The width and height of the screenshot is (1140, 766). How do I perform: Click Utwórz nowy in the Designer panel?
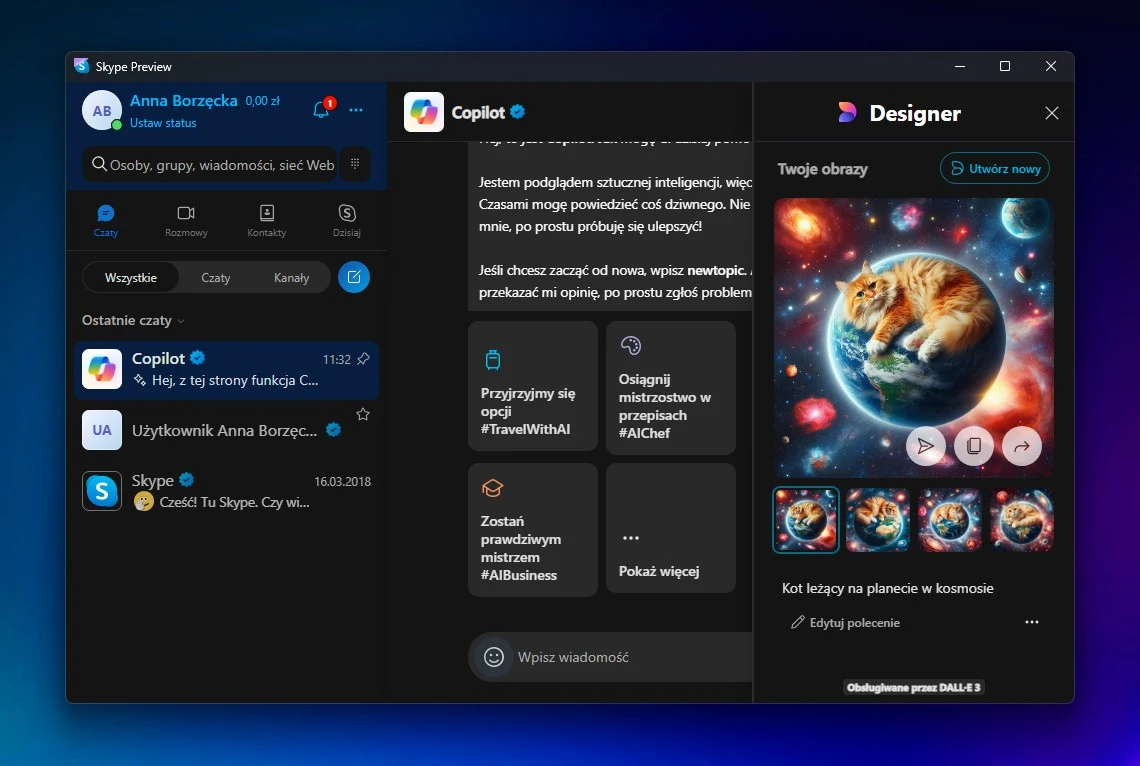click(994, 168)
